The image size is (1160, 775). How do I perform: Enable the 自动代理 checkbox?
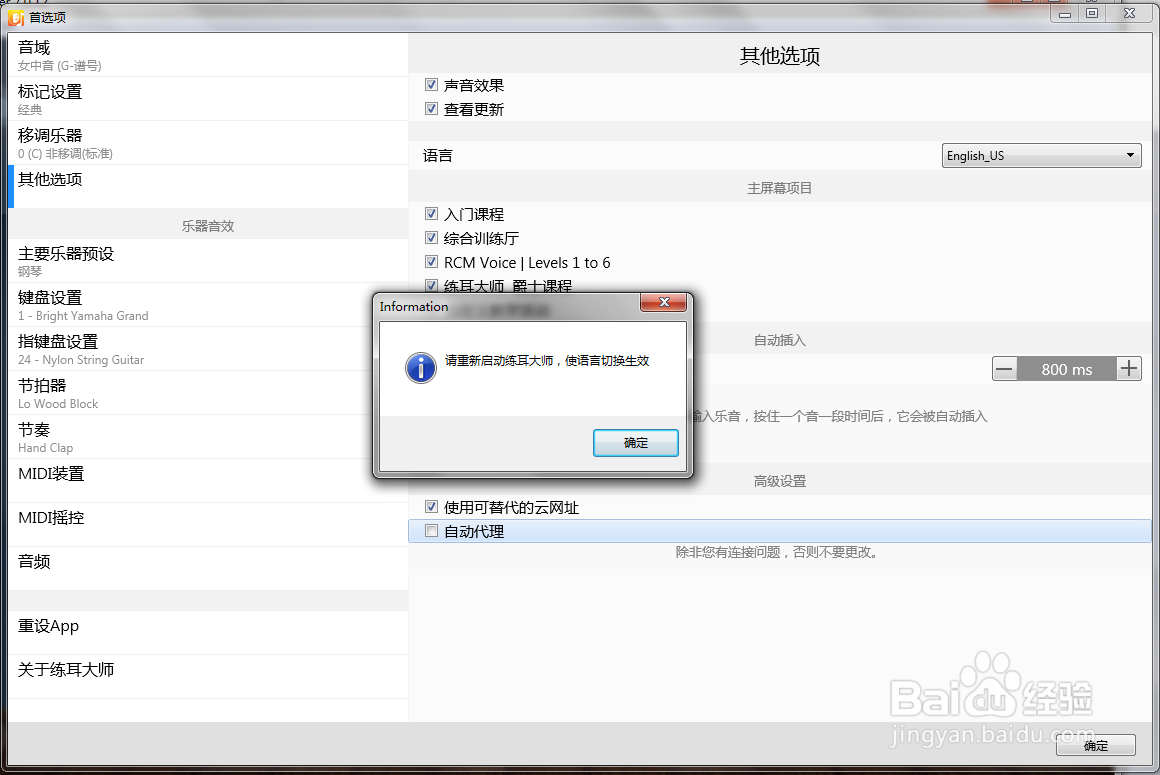click(x=431, y=531)
